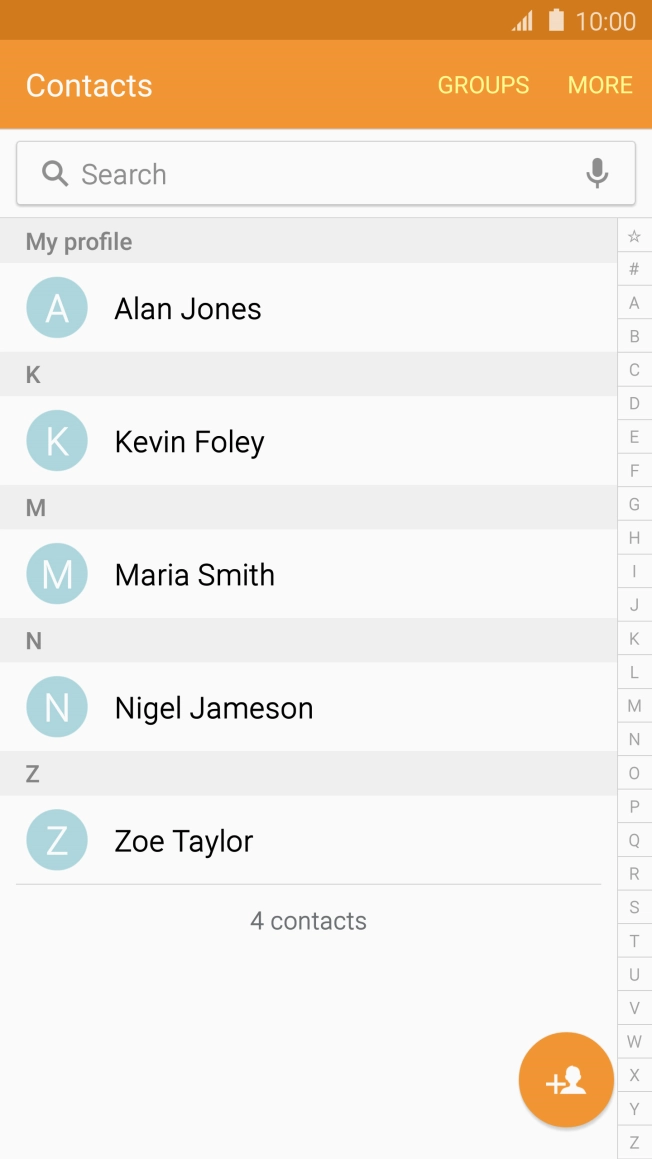This screenshot has width=652, height=1159.
Task: Jump to letter Z in index bar
Action: click(634, 1142)
